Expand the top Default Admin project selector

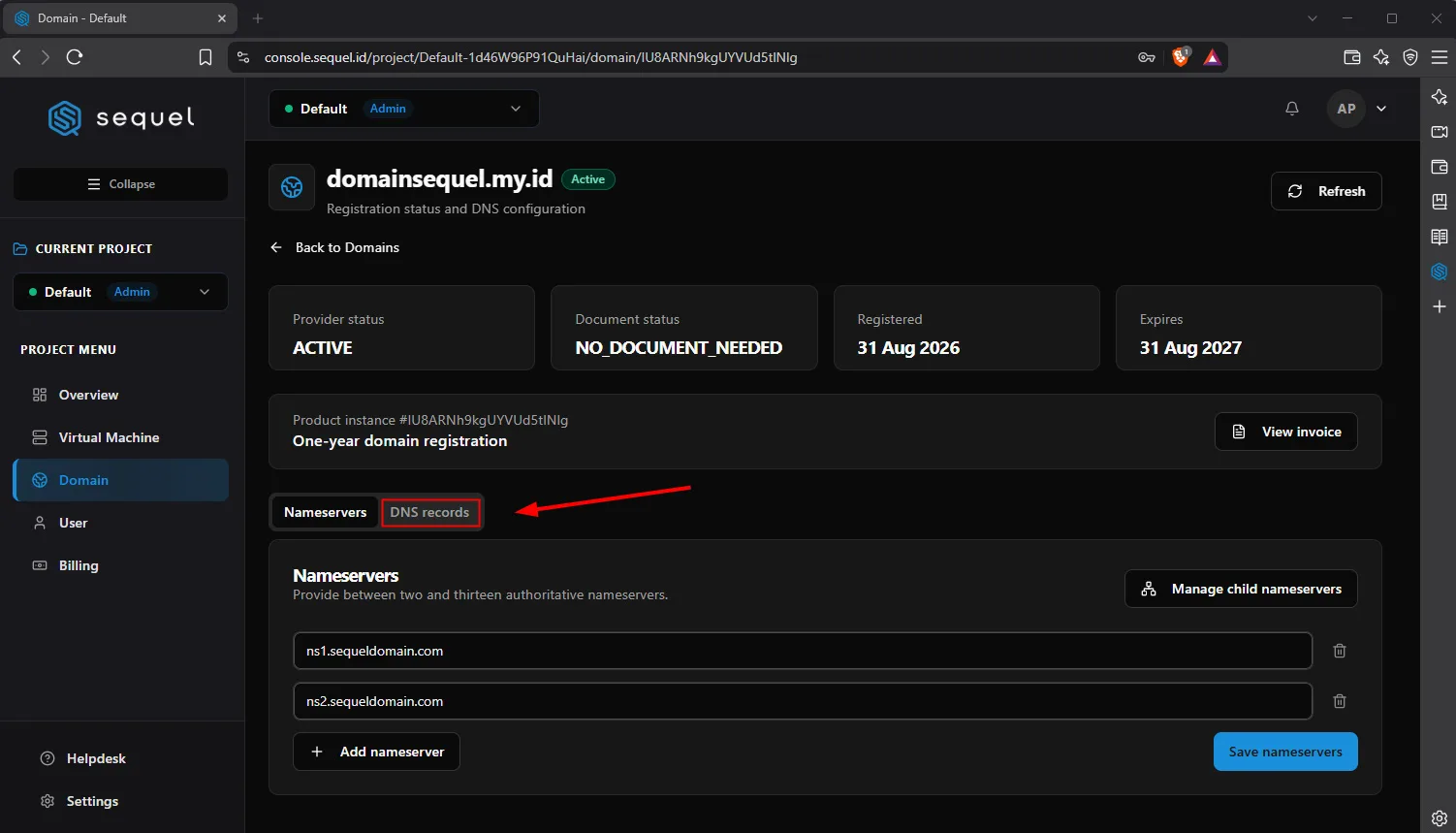tap(404, 109)
